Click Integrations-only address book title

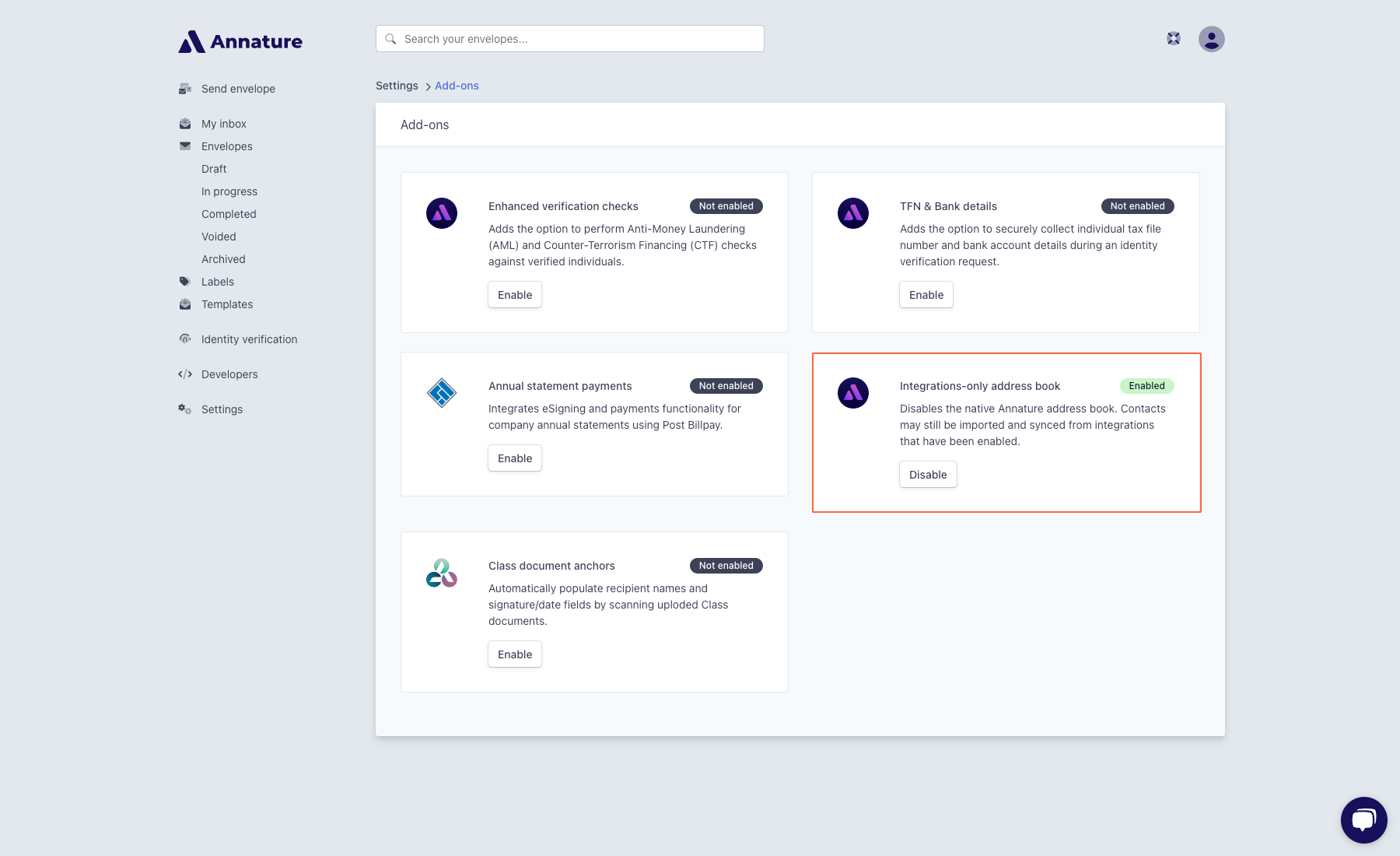(980, 386)
